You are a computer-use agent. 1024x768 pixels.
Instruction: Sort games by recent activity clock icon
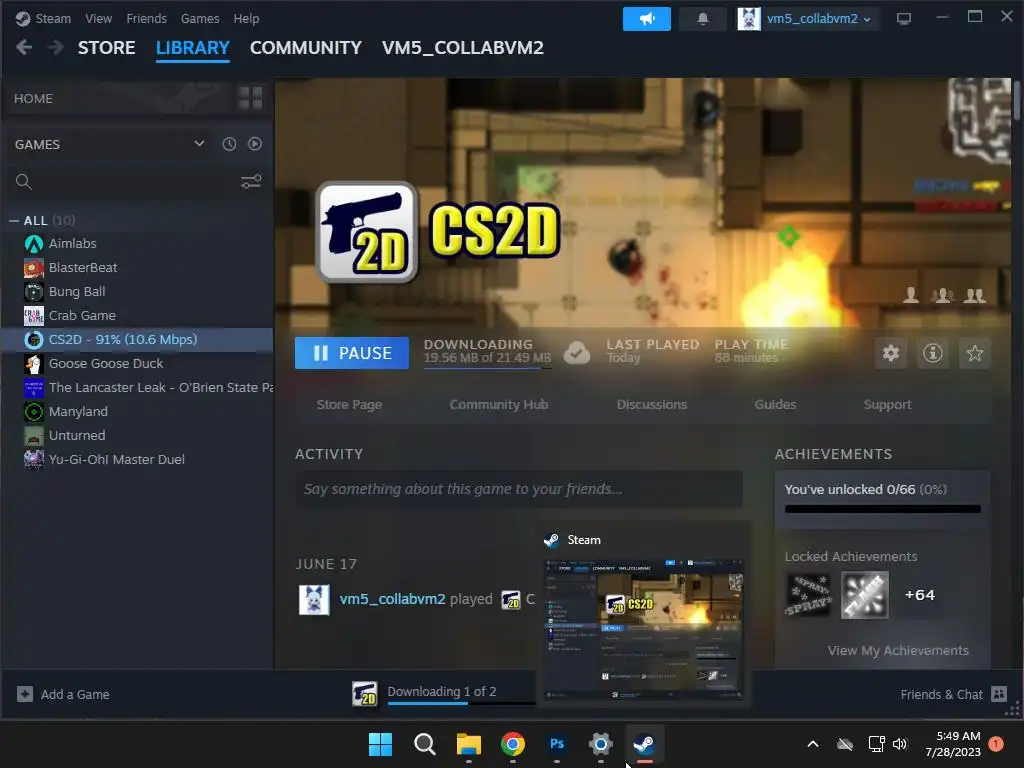tap(229, 144)
